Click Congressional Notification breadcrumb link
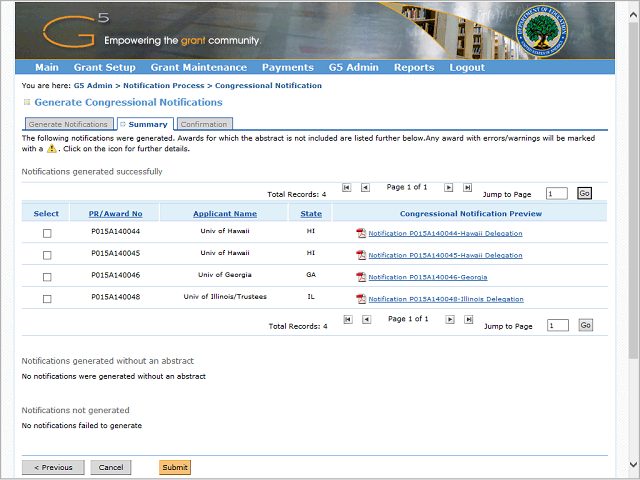Image resolution: width=640 pixels, height=480 pixels. pos(268,85)
